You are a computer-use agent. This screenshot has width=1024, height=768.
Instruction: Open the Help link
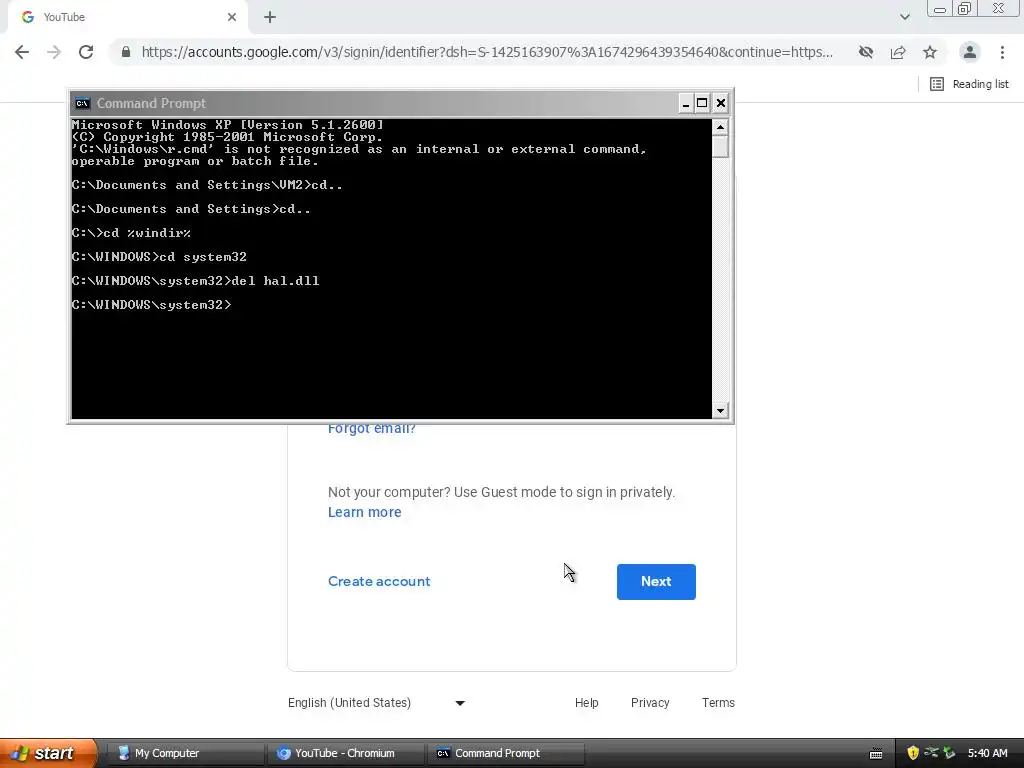(x=586, y=703)
